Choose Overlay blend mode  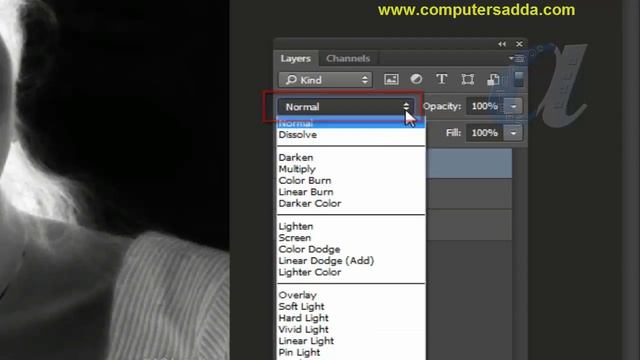tap(351, 295)
